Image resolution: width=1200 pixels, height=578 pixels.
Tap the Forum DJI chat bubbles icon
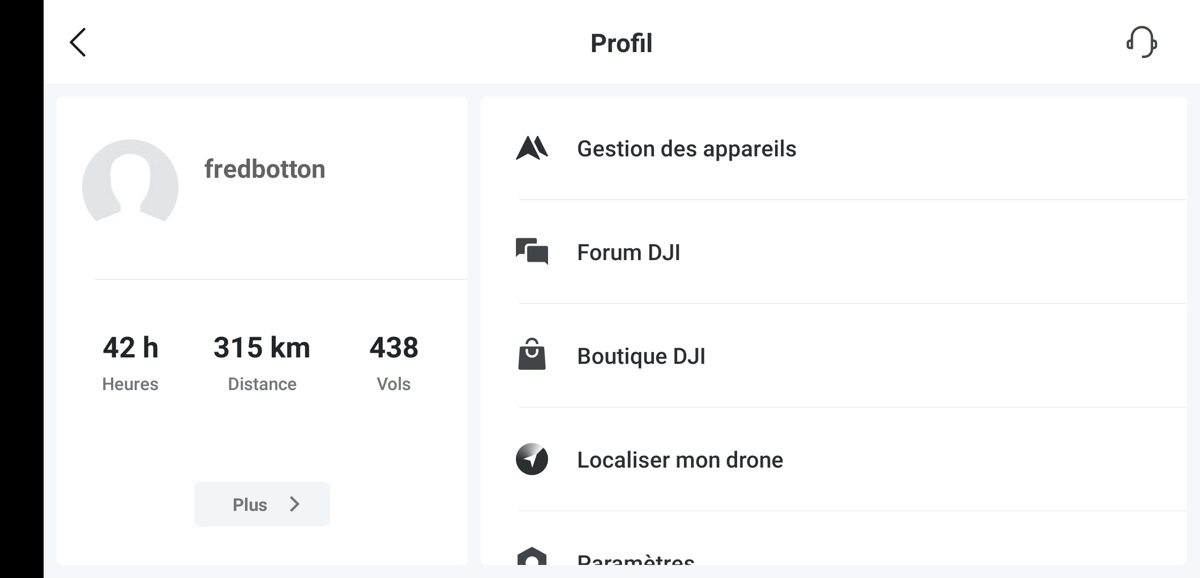click(532, 252)
